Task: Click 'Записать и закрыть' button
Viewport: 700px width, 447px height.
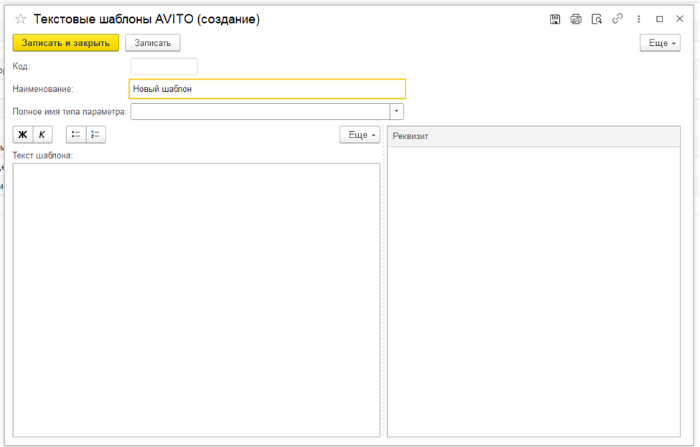Action: (66, 43)
